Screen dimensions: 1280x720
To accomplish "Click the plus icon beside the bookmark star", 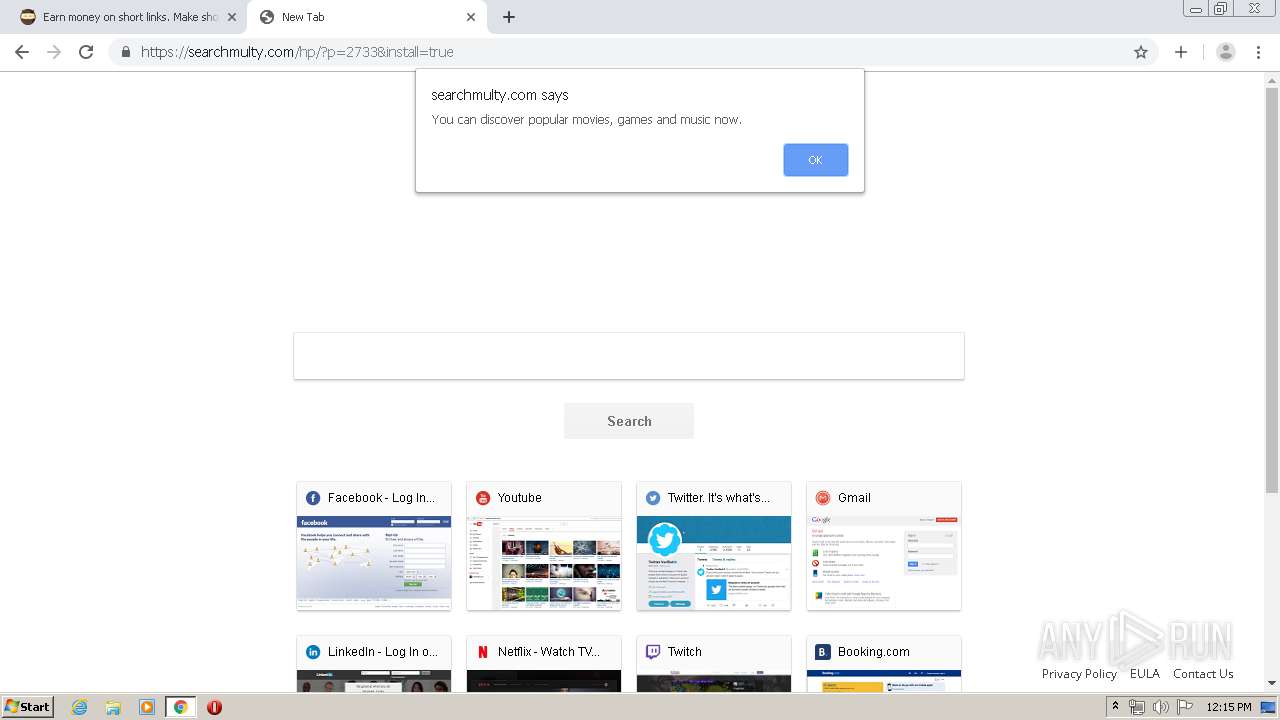I will pos(1181,52).
